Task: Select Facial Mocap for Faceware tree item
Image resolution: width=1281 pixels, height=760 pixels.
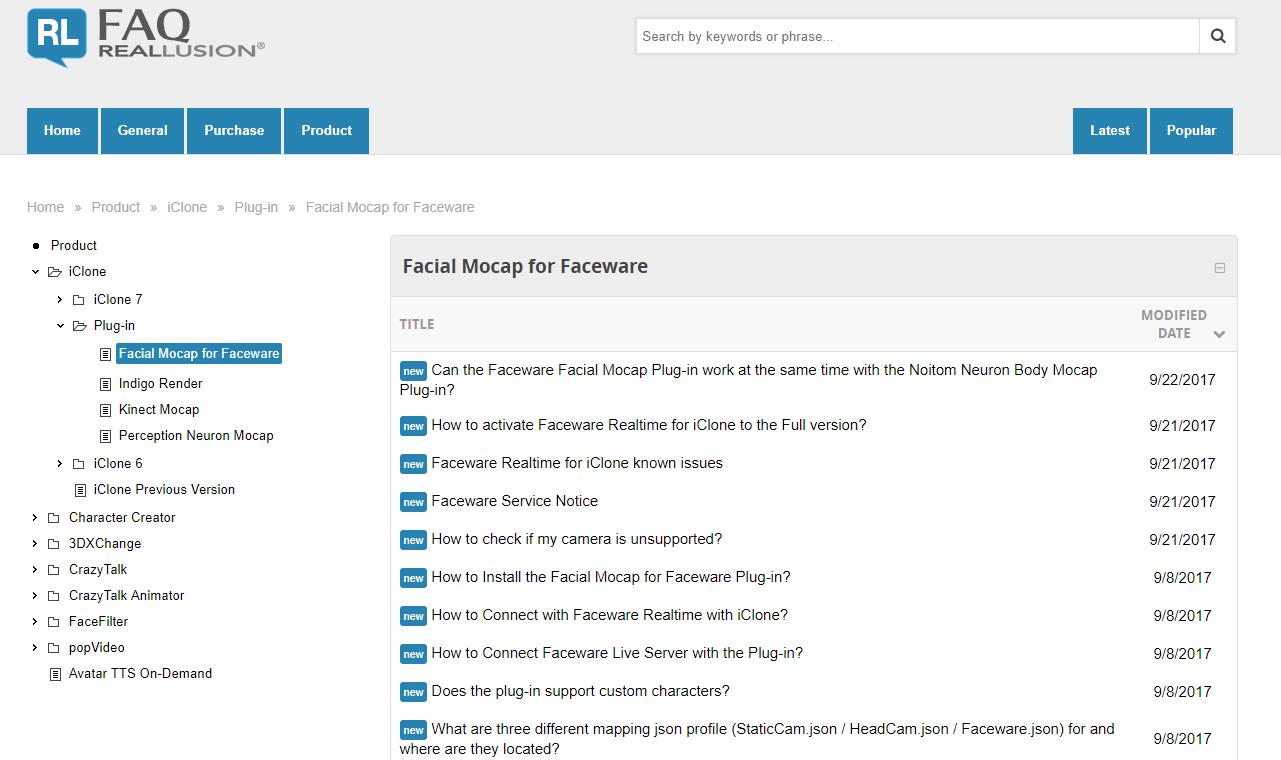Action: click(199, 353)
